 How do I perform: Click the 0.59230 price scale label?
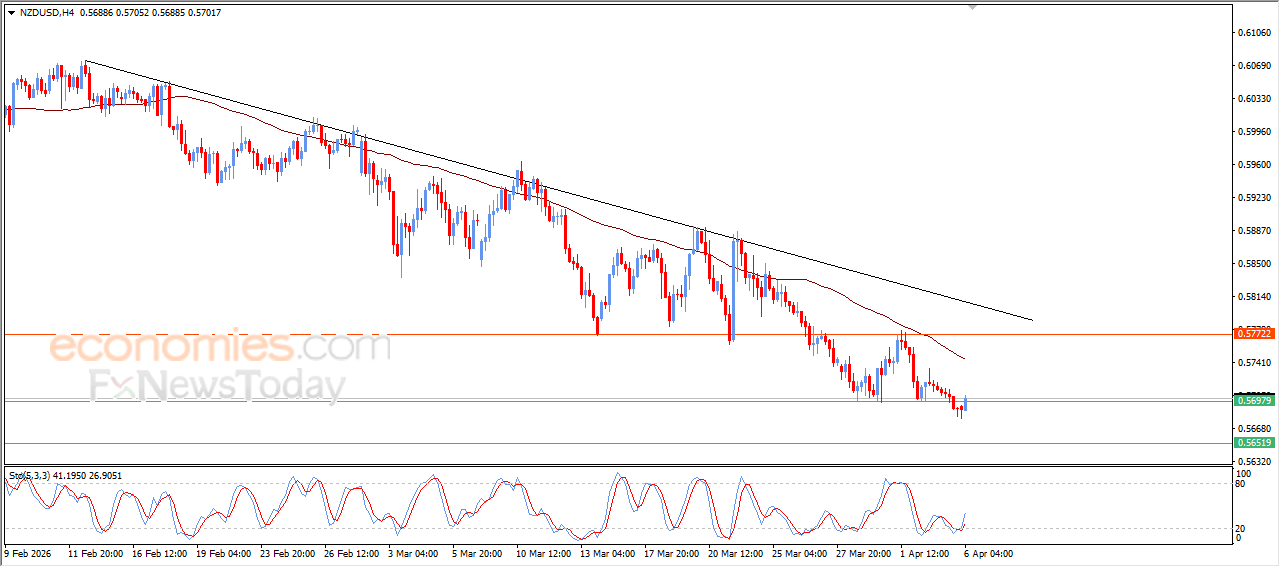[x=1253, y=198]
